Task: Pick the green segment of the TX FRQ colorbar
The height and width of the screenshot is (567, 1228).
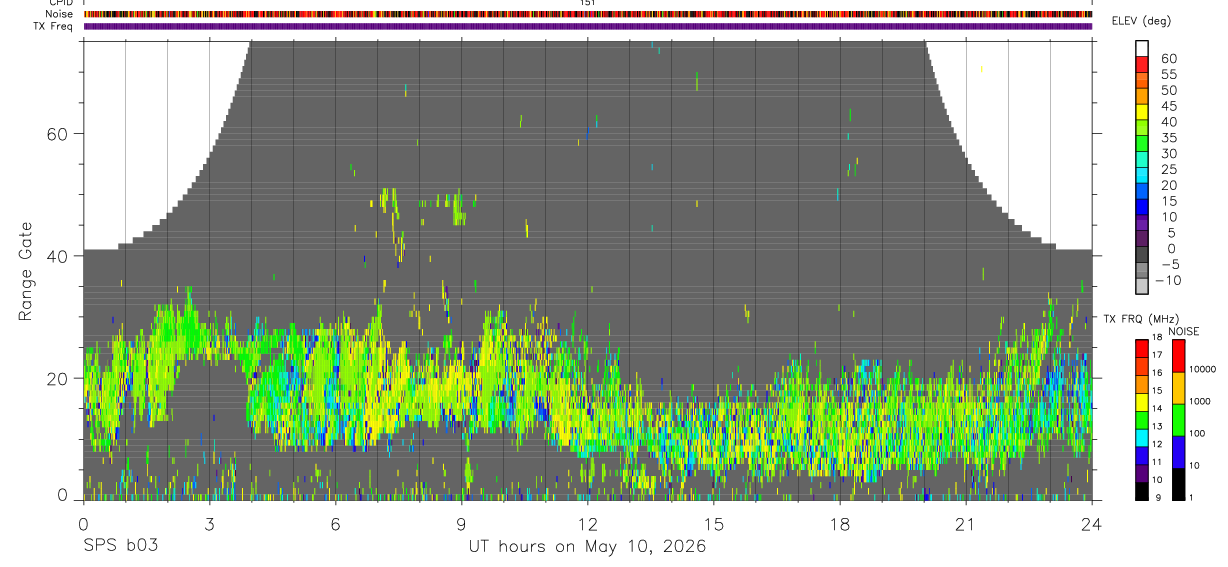Action: point(1142,420)
